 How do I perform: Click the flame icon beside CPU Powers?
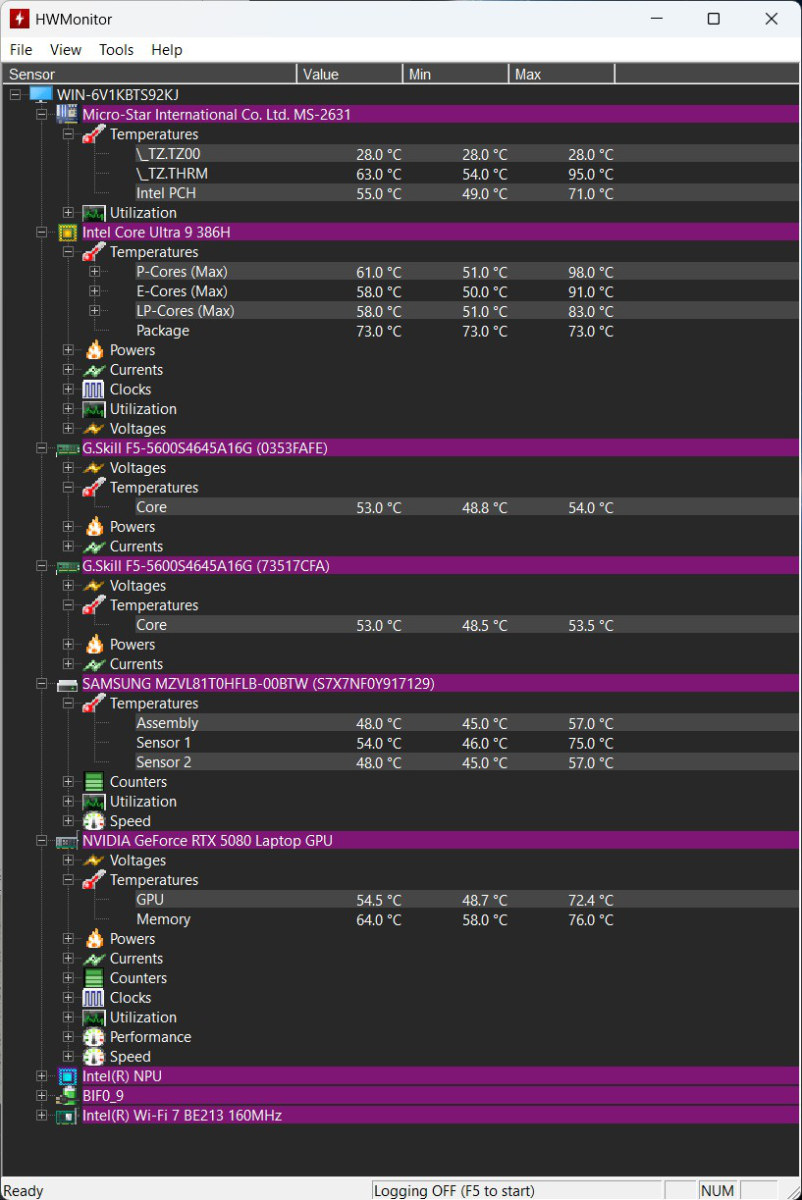[x=94, y=350]
